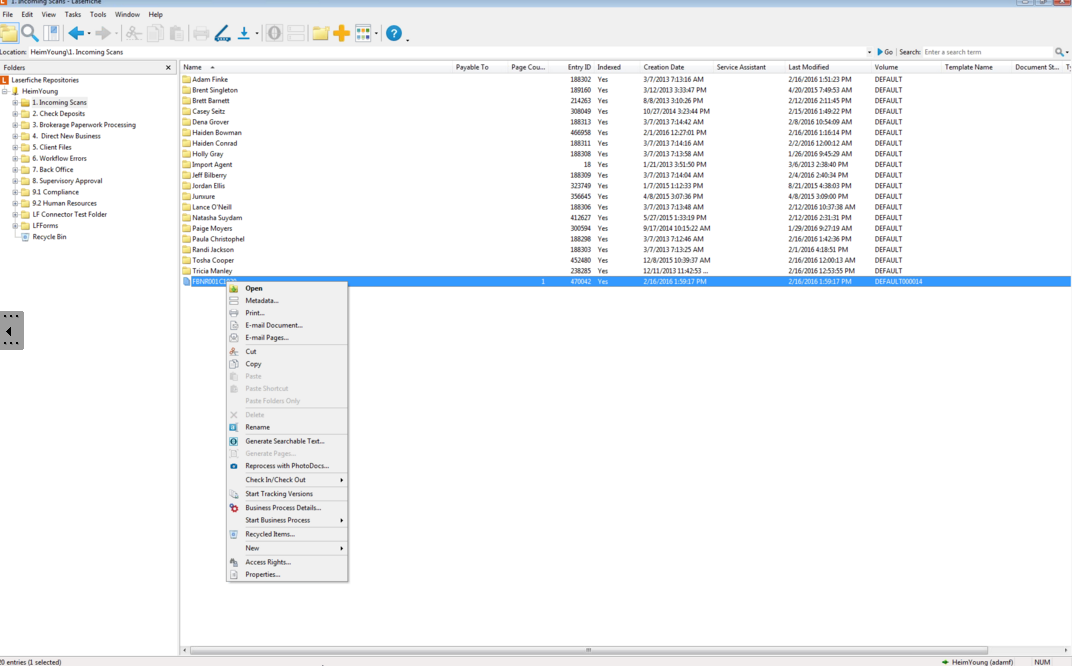This screenshot has width=1072, height=666.
Task: Click the horizontal scrollbar at list bottom
Action: pos(588,650)
